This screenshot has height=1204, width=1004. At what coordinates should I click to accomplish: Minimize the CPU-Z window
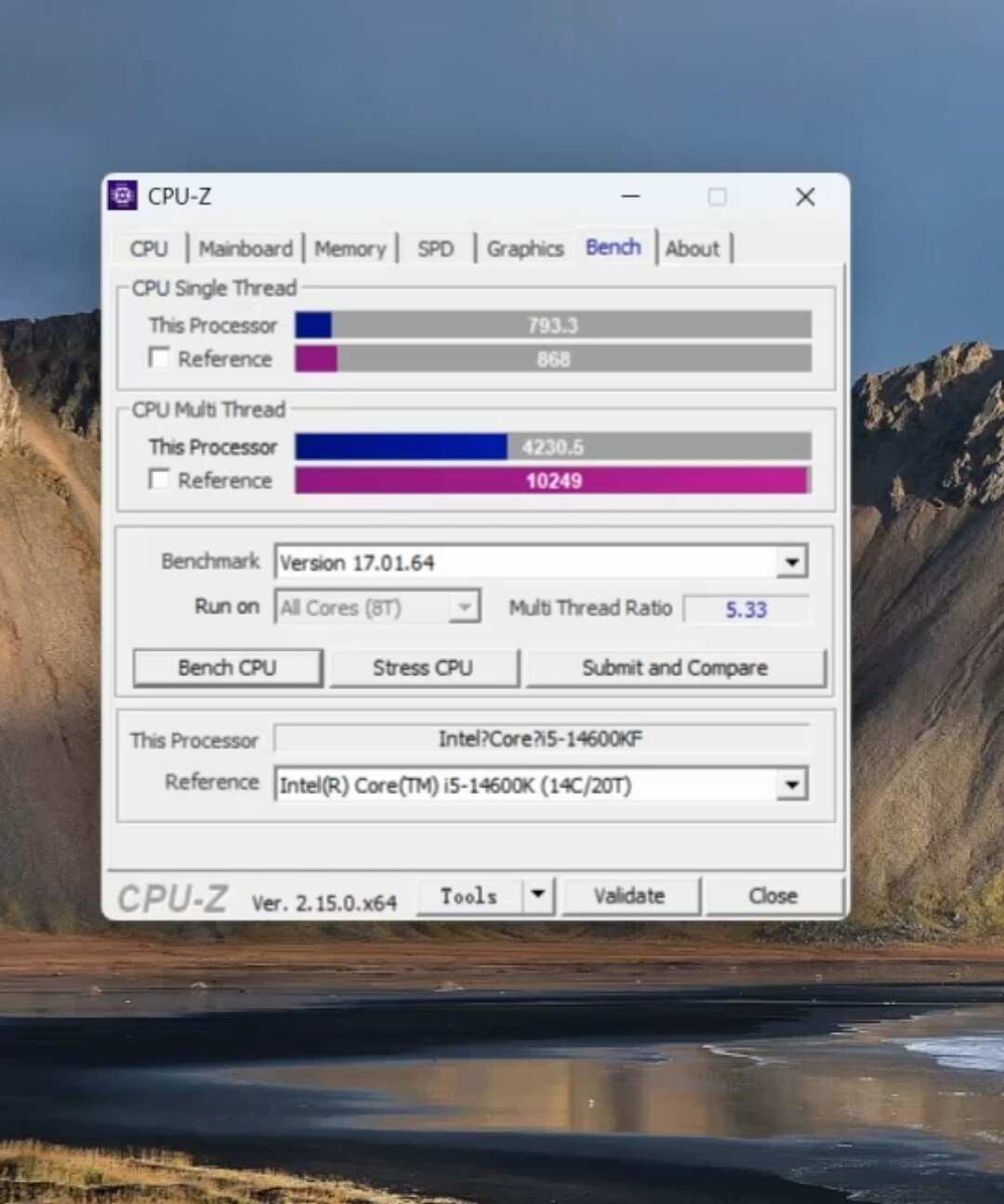click(x=631, y=197)
